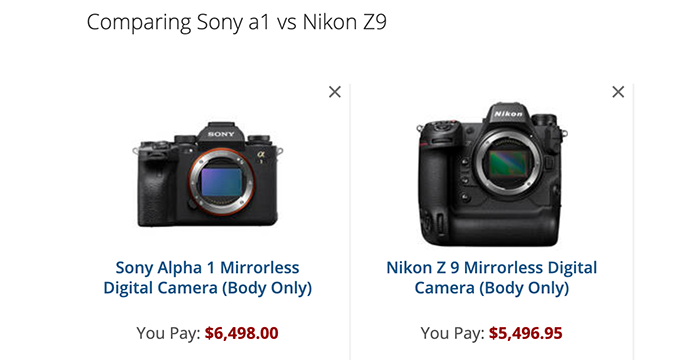Click the alpha 1 badge on Sony body
This screenshot has width=700, height=360.
point(261,157)
